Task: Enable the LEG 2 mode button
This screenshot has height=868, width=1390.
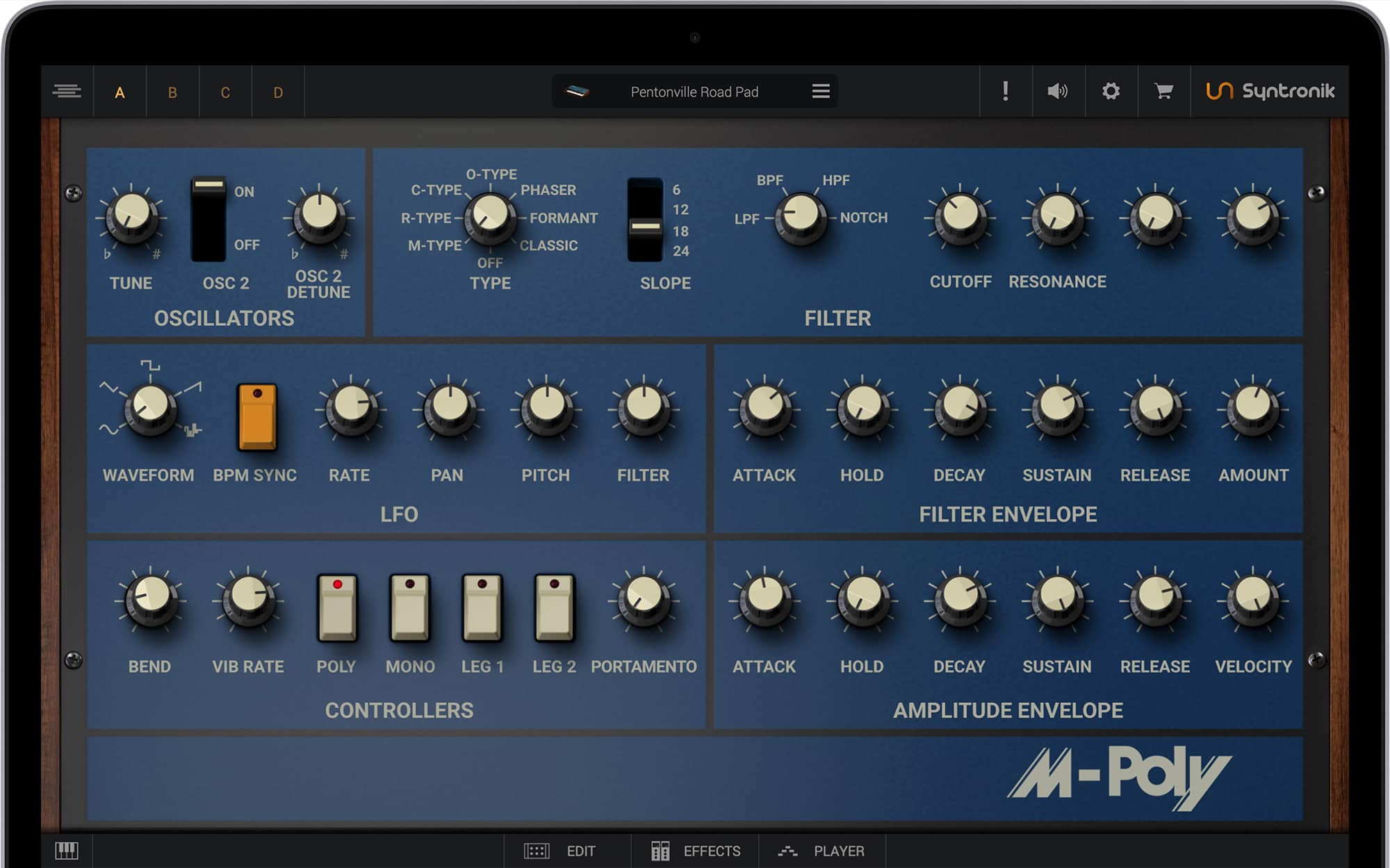Action: pos(554,607)
